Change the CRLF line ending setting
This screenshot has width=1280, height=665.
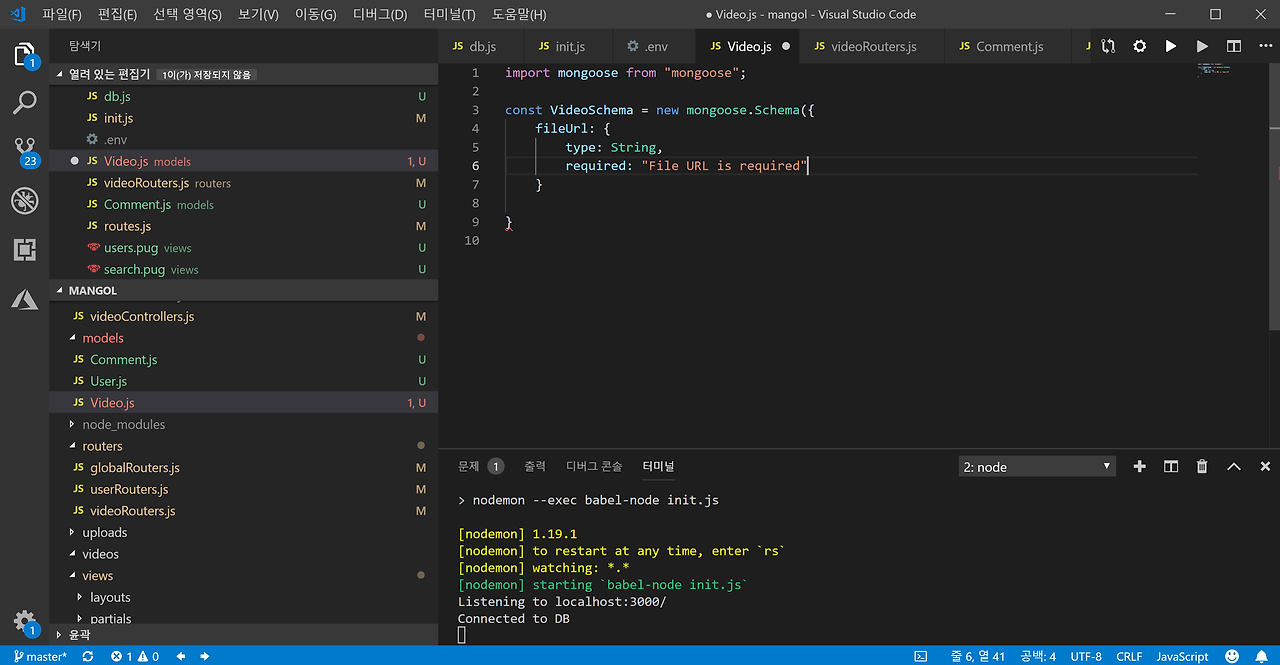pos(1129,656)
